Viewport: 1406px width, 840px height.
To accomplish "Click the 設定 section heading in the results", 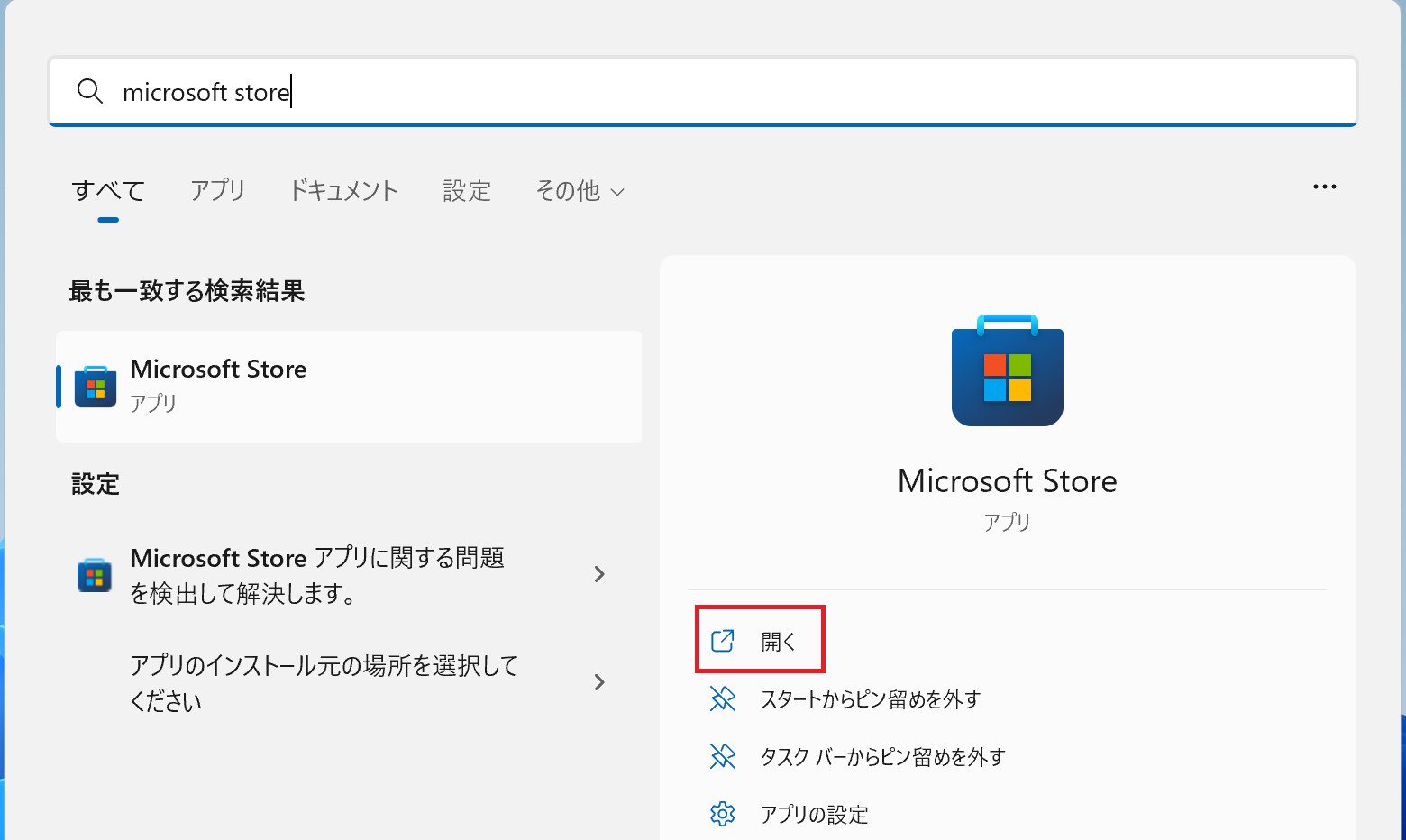I will (96, 484).
